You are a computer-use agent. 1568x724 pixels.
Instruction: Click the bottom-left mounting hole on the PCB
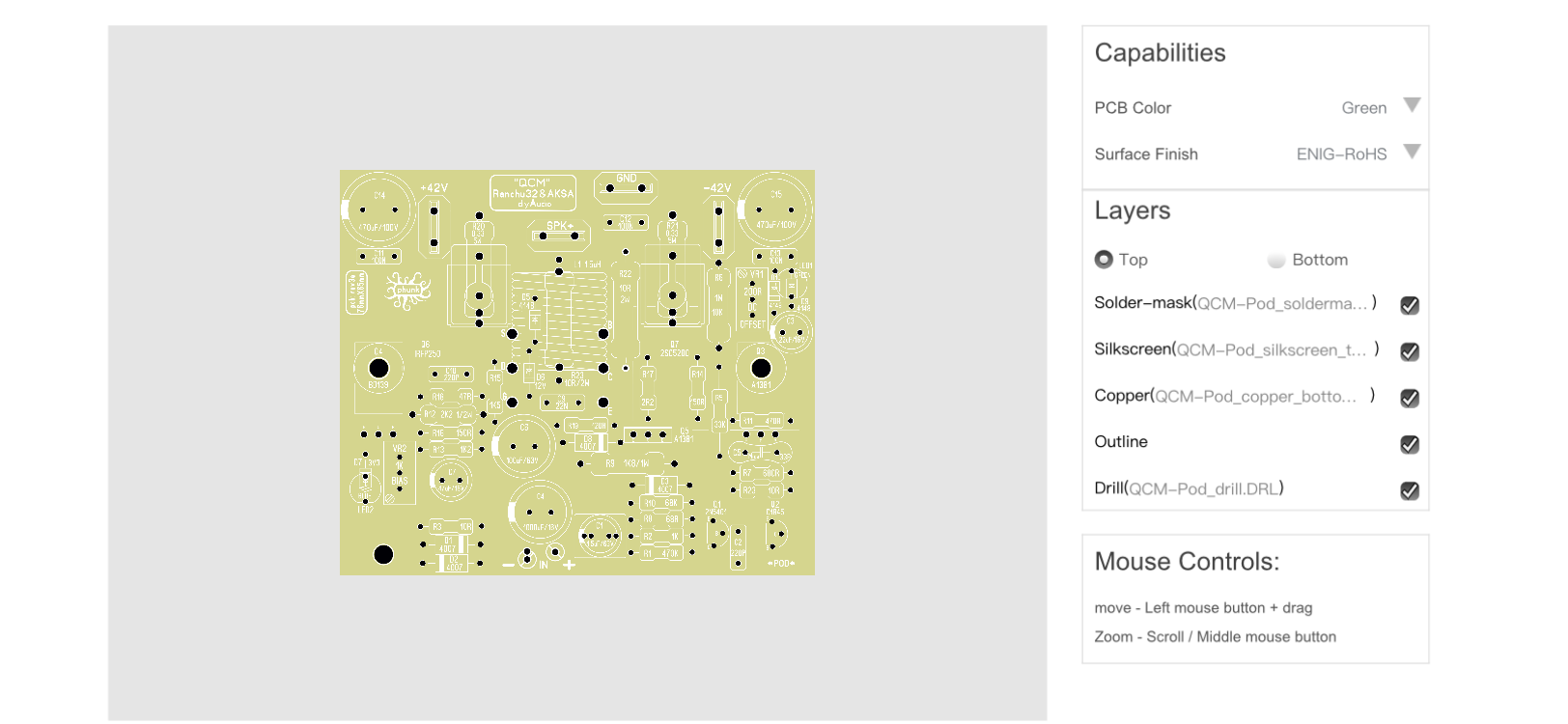coord(383,554)
